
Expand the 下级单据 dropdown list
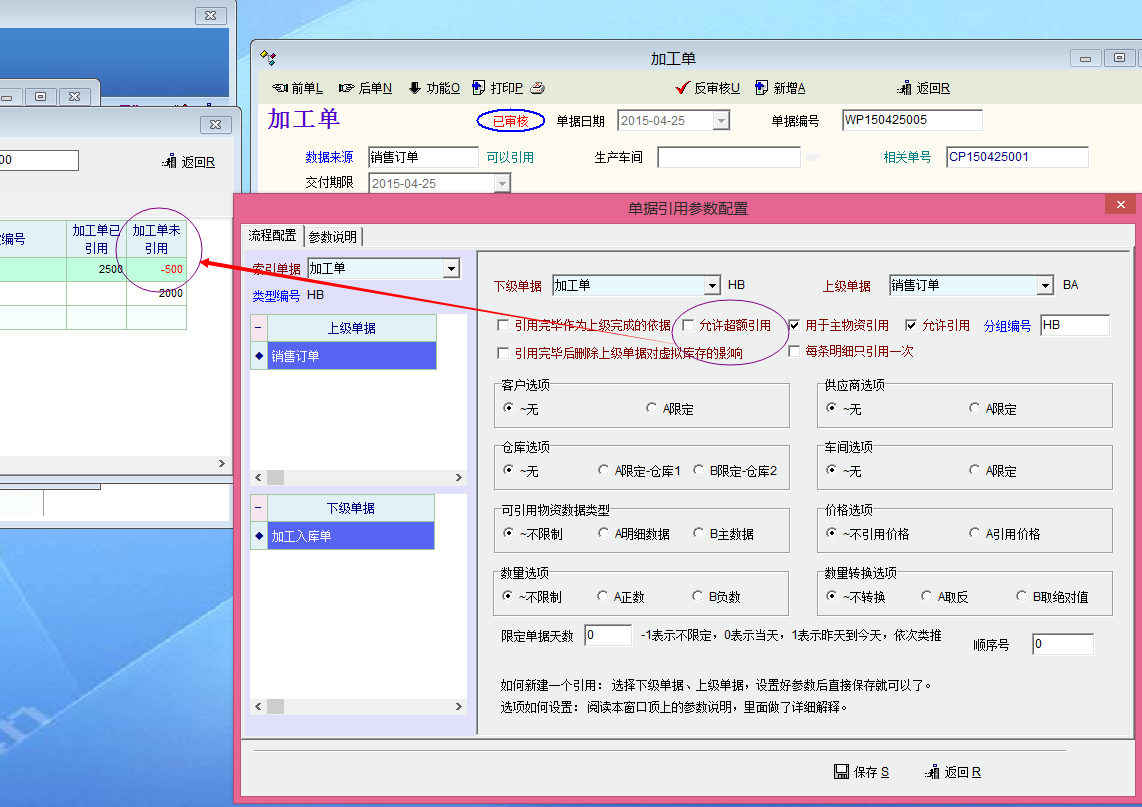pos(711,285)
